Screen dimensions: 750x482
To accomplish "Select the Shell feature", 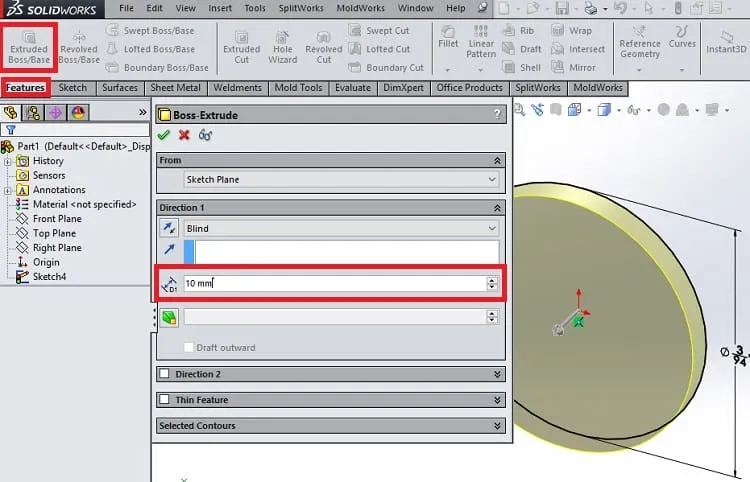I will (x=522, y=67).
